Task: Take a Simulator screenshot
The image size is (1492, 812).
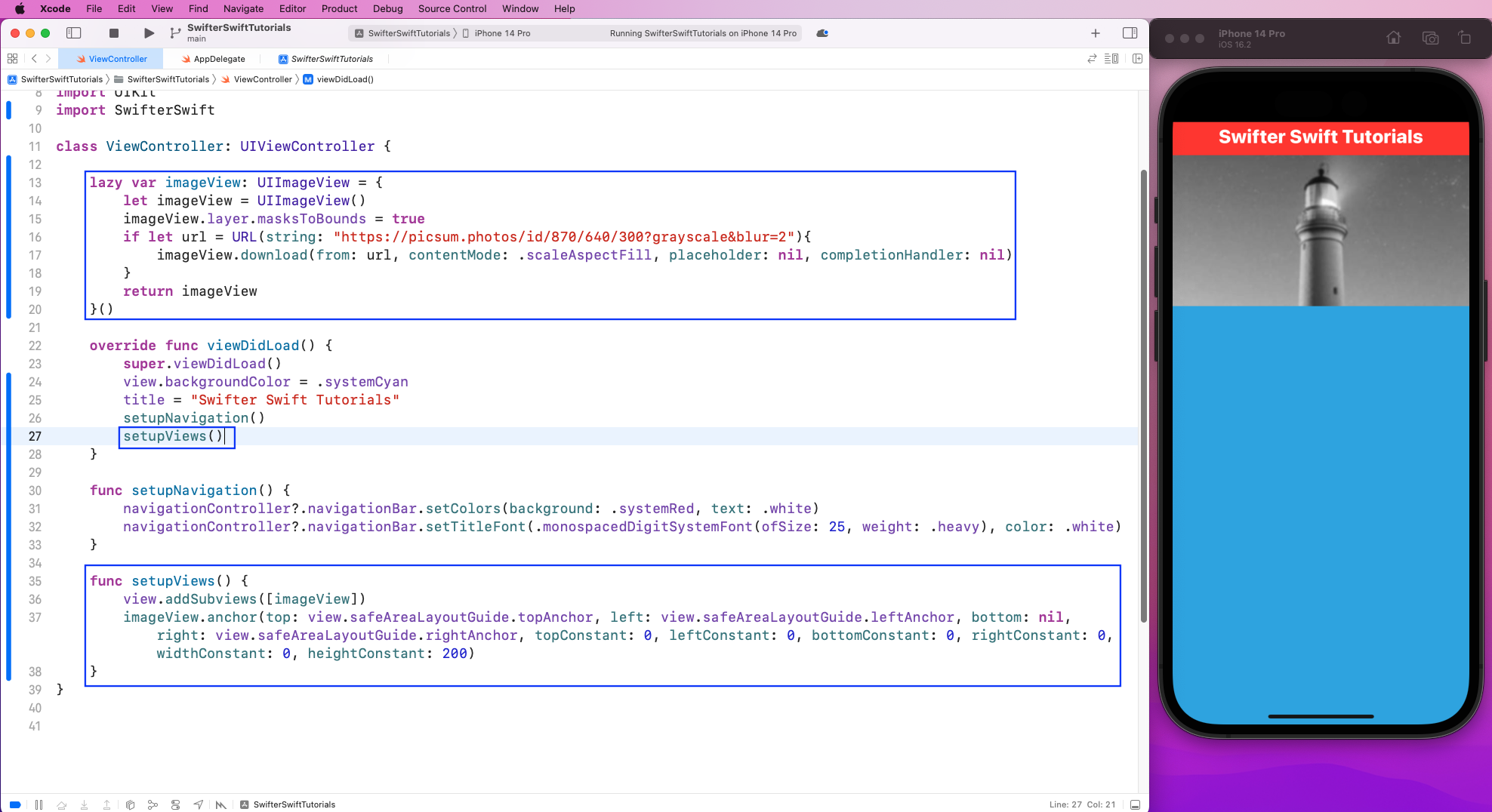Action: [x=1430, y=38]
